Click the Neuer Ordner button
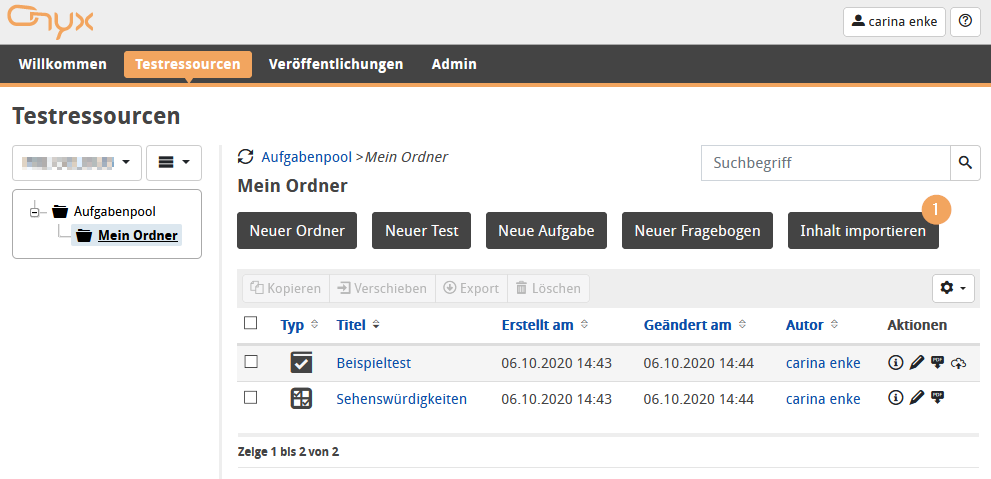The width and height of the screenshot is (991, 479). (x=297, y=231)
